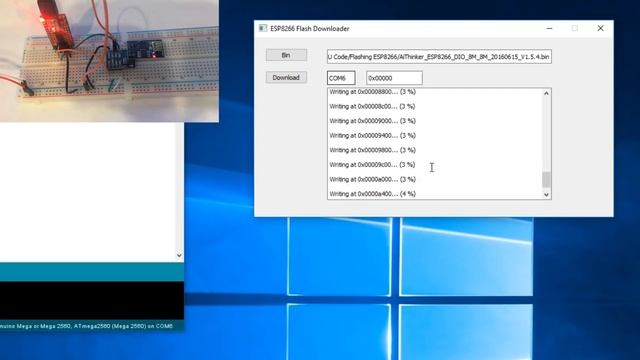Viewport: 640px width, 360px height.
Task: Click the log scrollbar up arrow
Action: (546, 93)
